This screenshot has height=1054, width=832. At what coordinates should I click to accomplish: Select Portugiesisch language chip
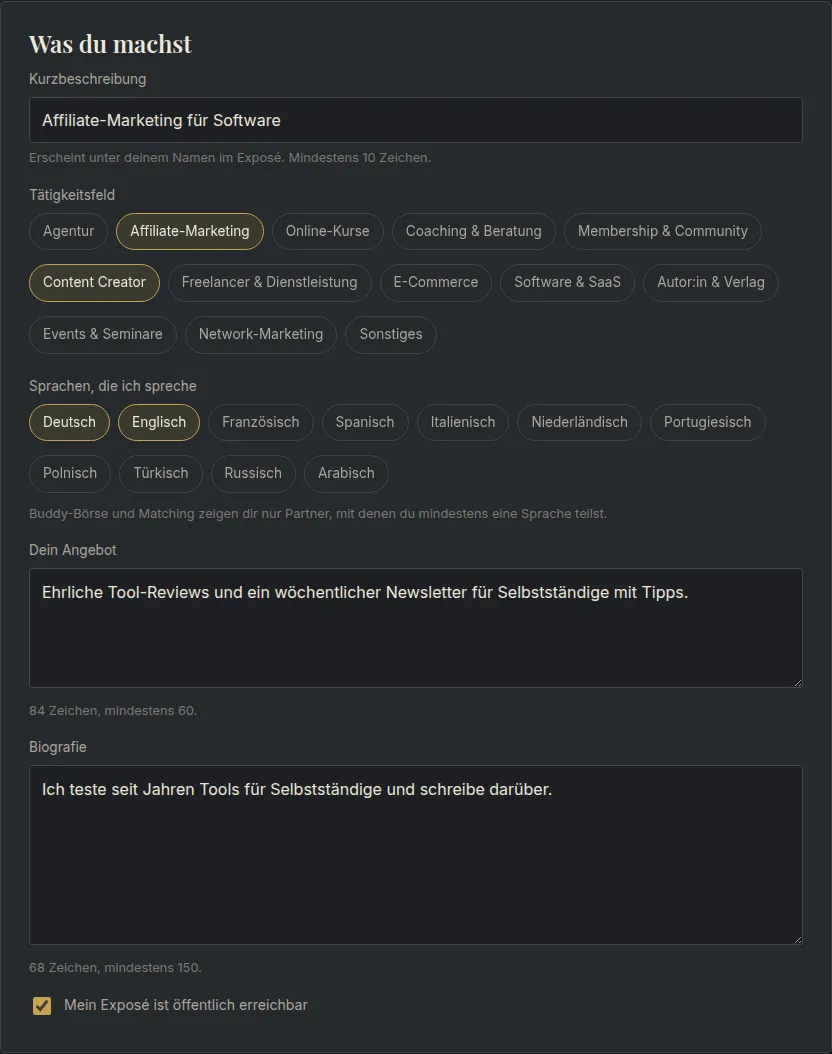click(x=708, y=422)
